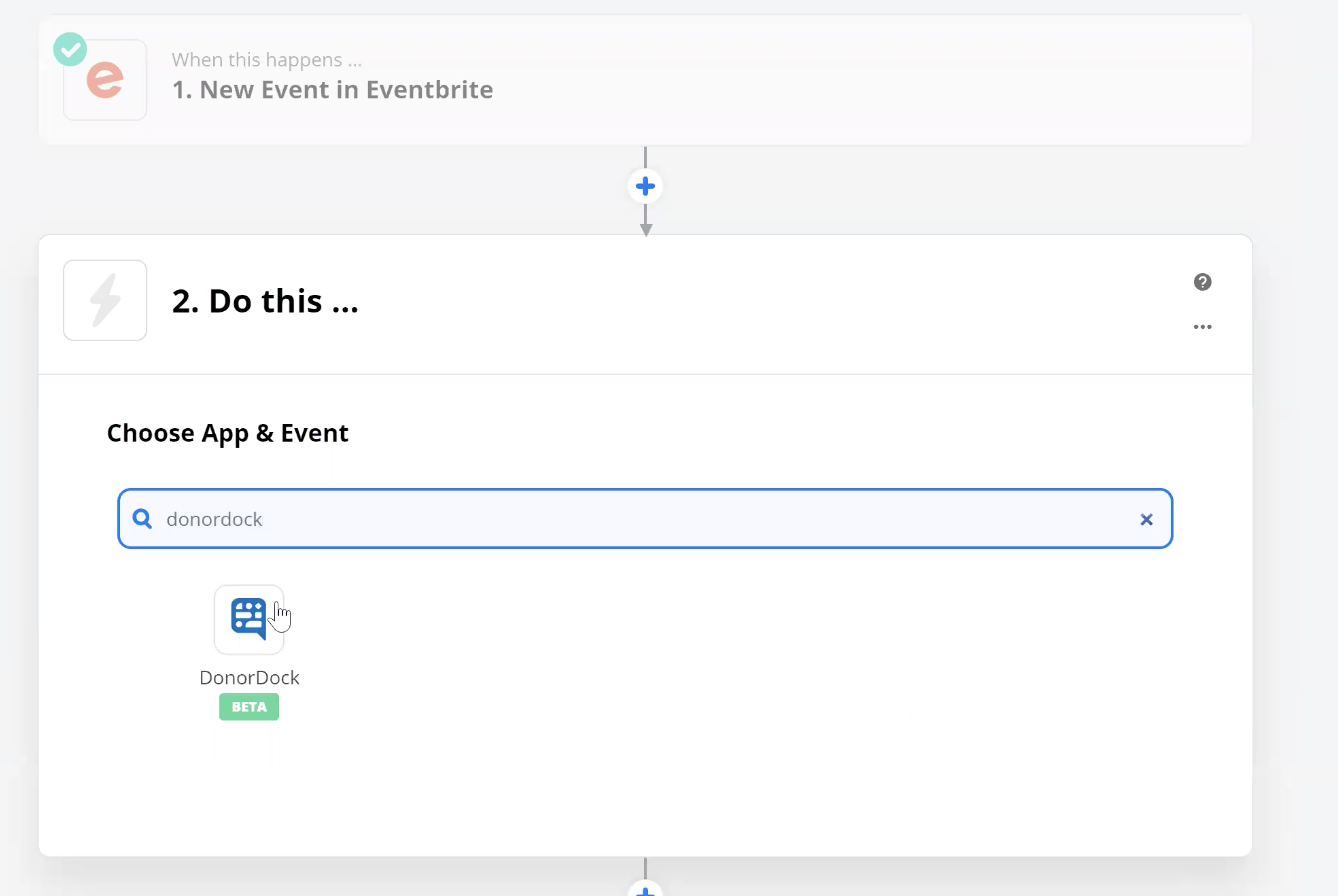
Task: Open help for step 2
Action: (x=1203, y=282)
